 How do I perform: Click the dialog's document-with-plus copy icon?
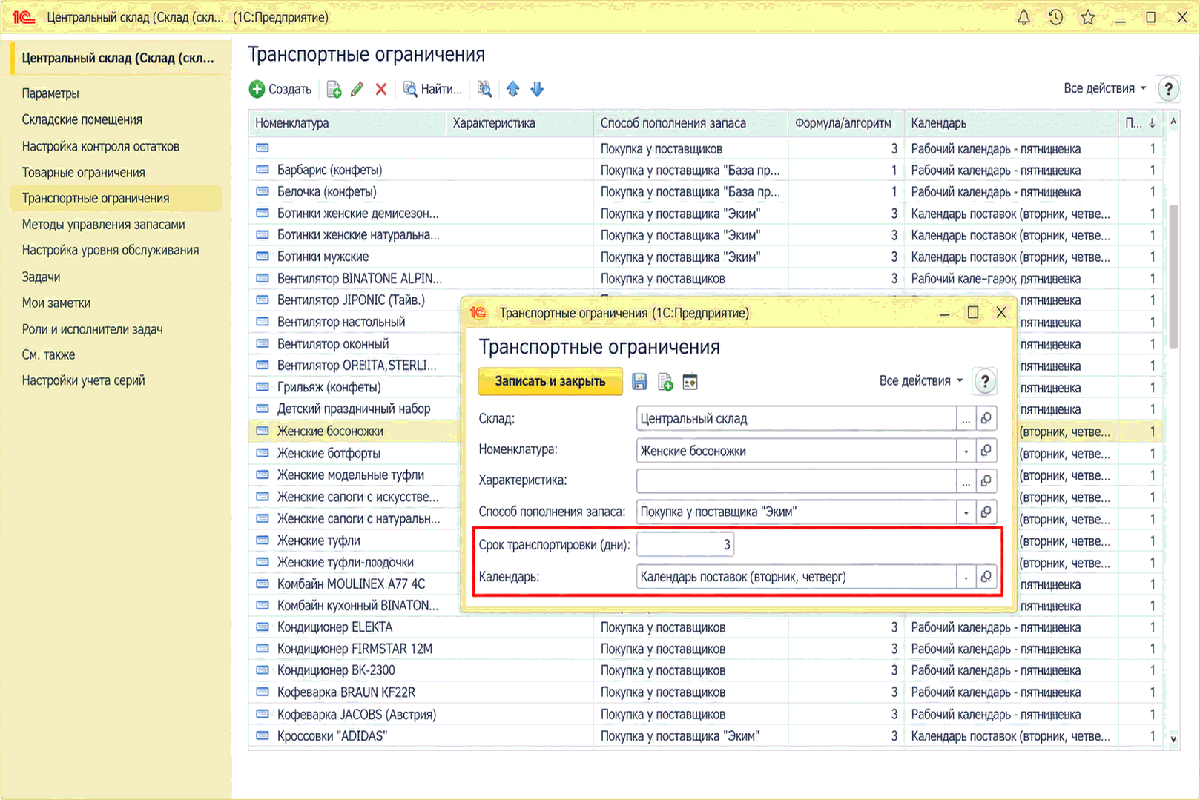click(665, 381)
